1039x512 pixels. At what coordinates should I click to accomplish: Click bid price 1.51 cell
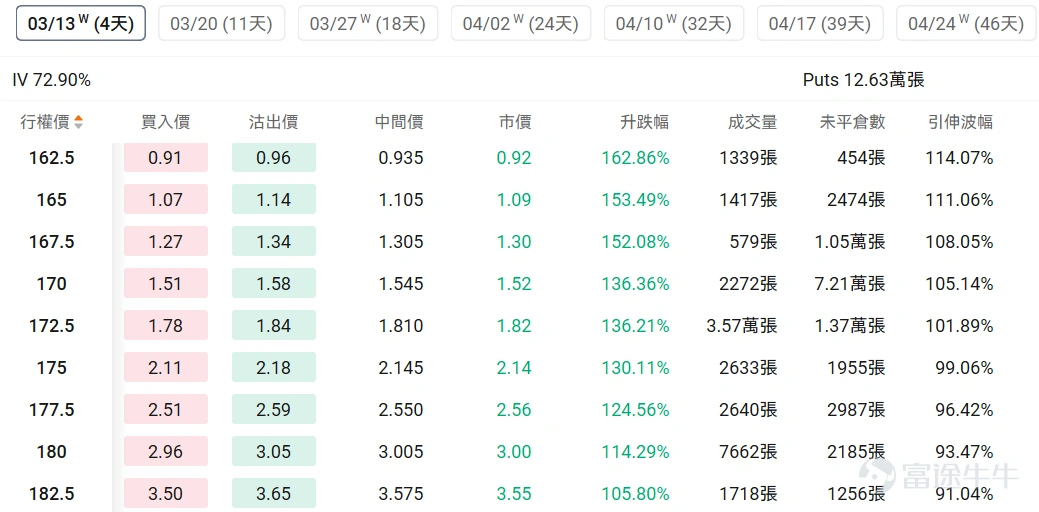pos(166,283)
